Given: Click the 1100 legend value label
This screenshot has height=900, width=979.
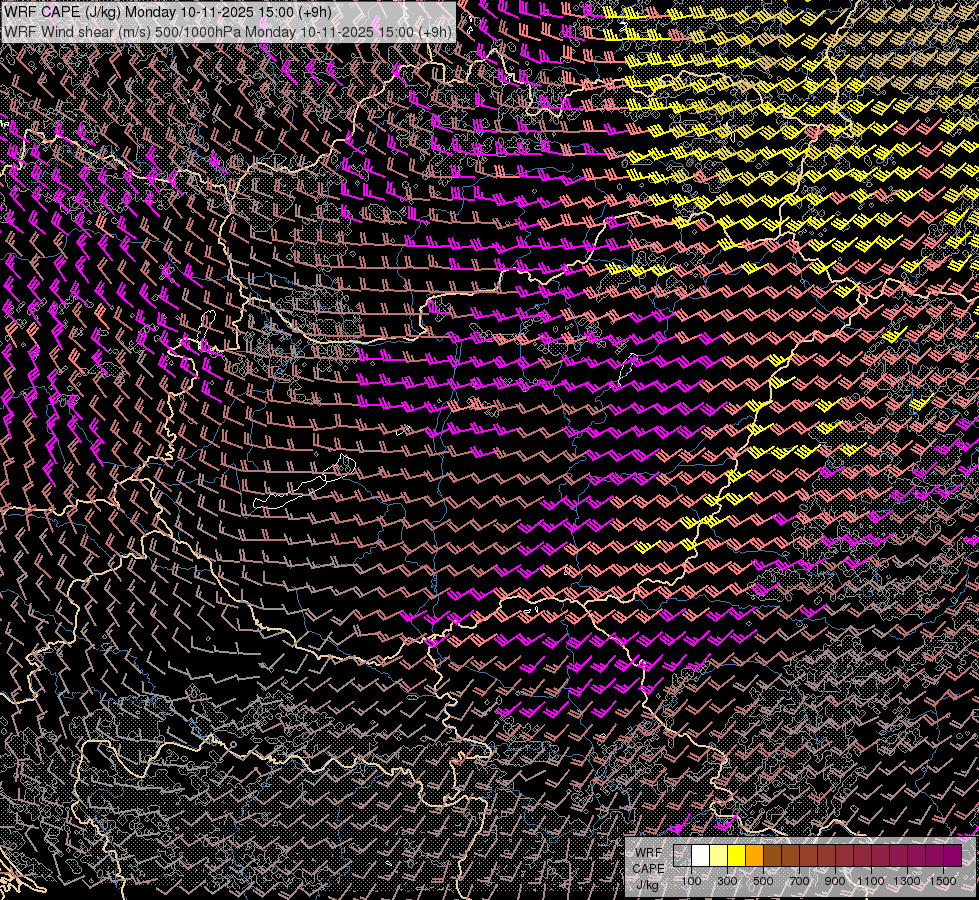Looking at the screenshot, I should (x=870, y=881).
